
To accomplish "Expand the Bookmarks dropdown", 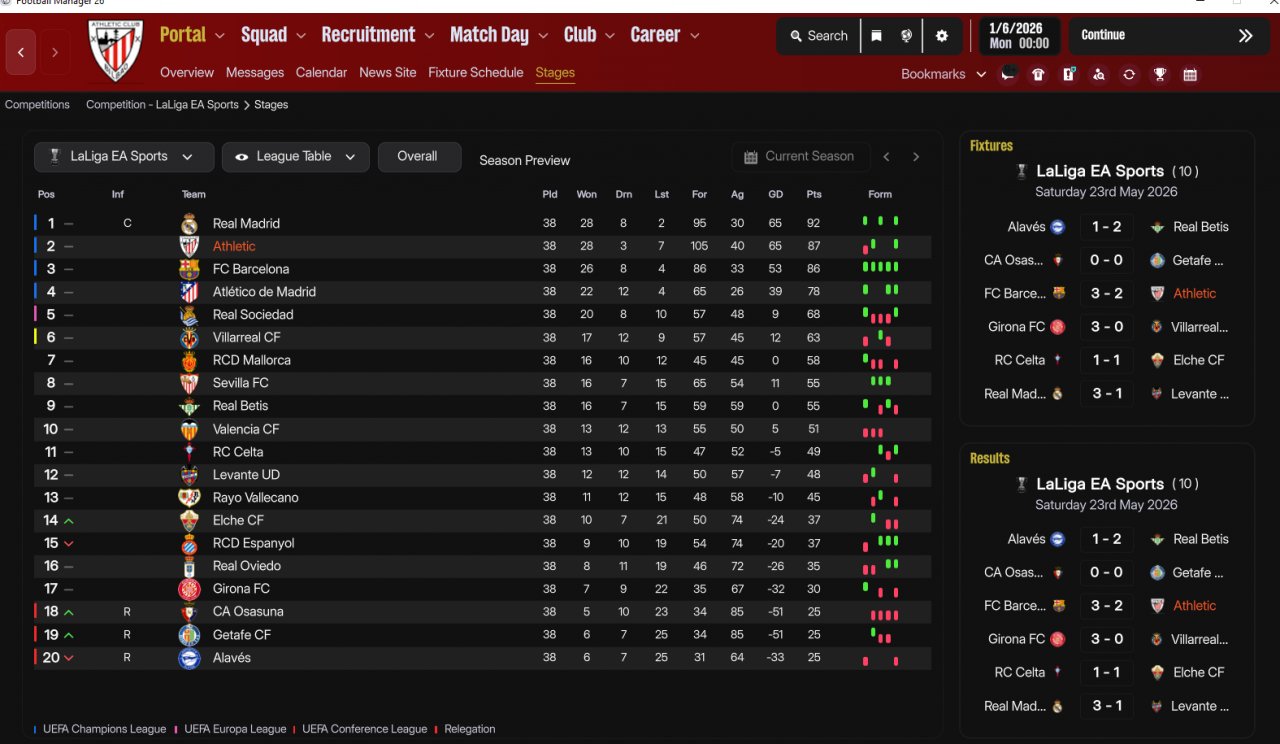I will [x=943, y=74].
